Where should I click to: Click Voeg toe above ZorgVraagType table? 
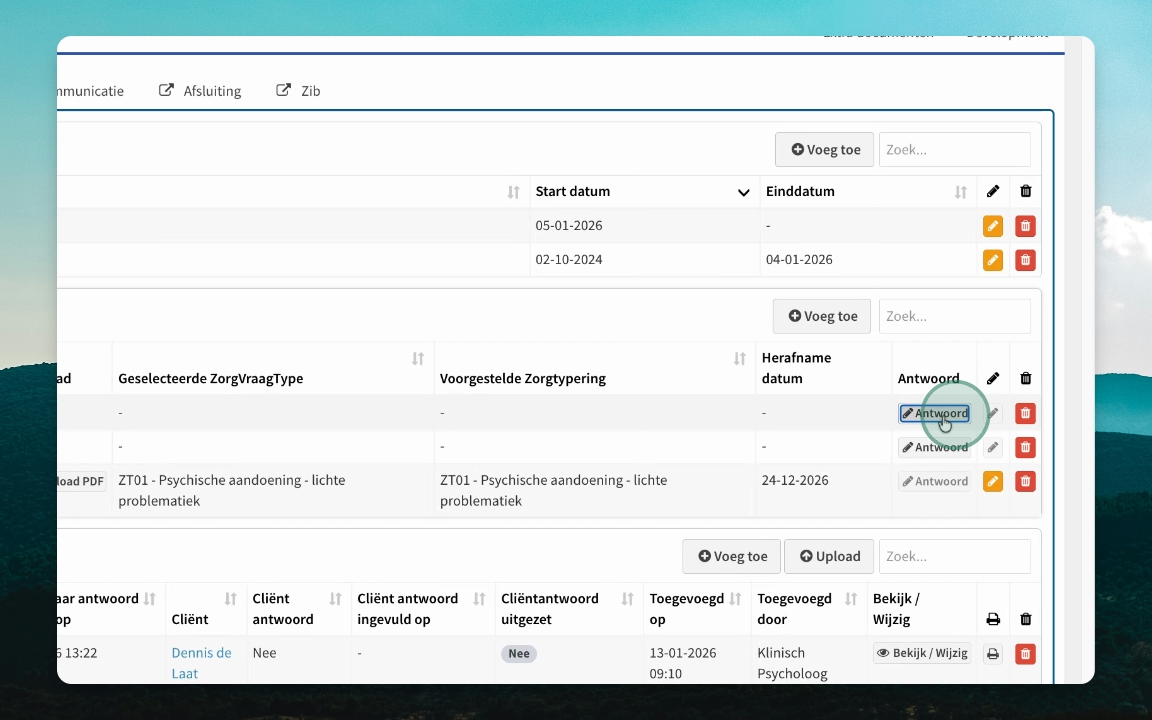[x=823, y=316]
